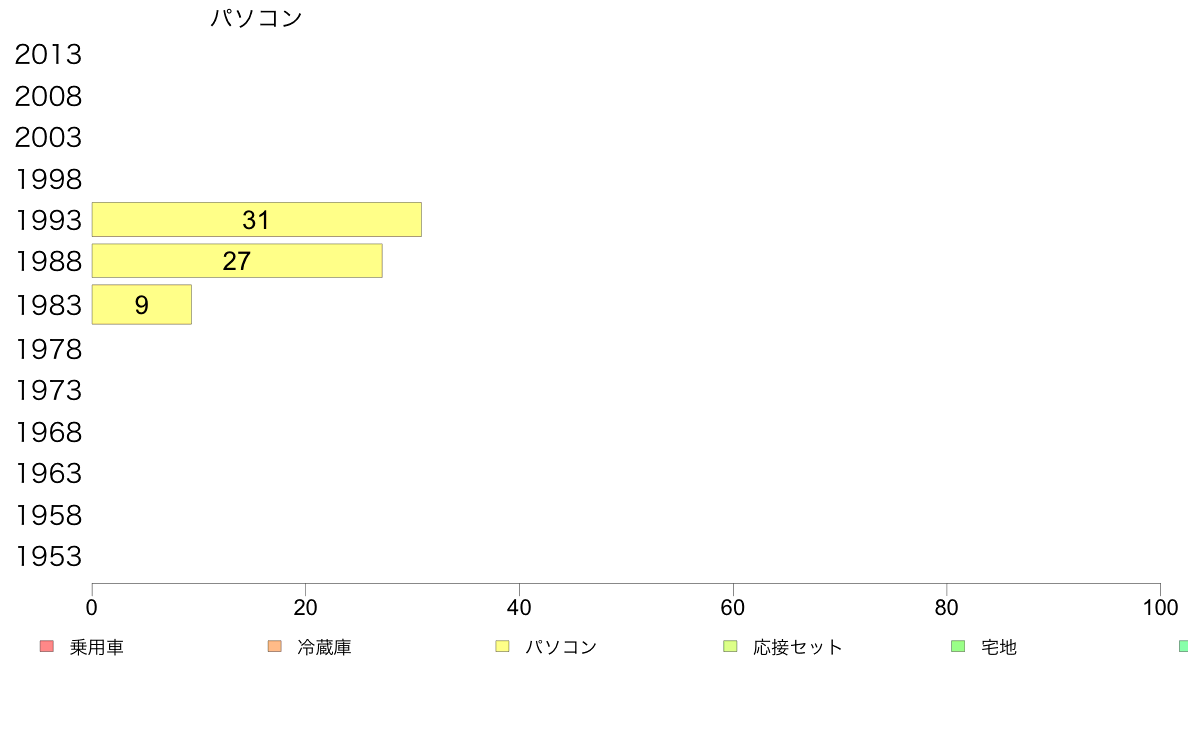
Task: Click the red 乗用車 legend swatch
Action: [x=46, y=647]
